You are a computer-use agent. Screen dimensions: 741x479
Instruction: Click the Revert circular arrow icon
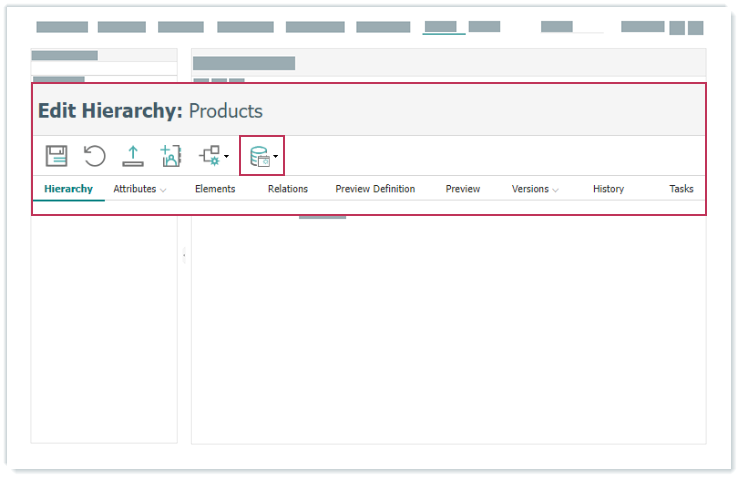click(94, 156)
